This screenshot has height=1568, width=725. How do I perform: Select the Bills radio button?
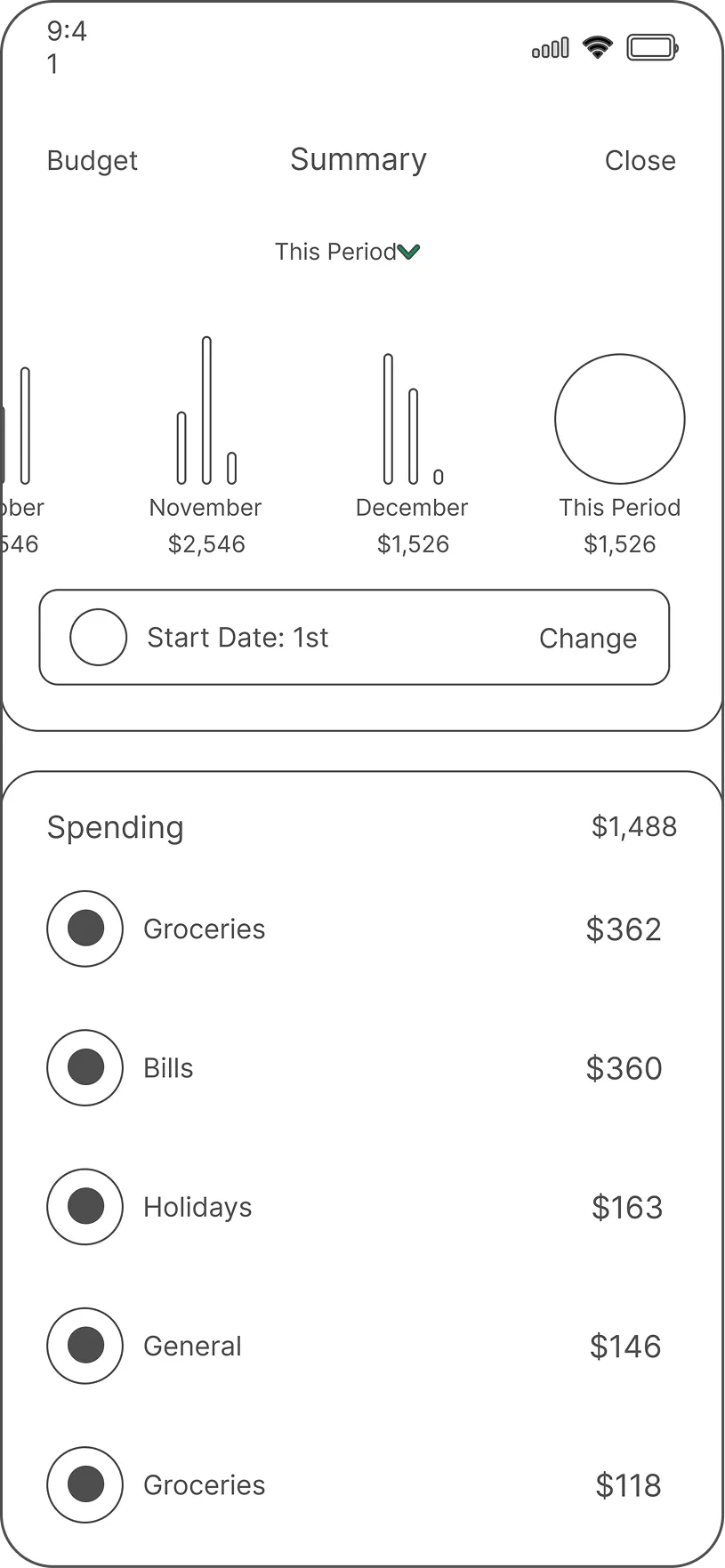click(85, 1067)
